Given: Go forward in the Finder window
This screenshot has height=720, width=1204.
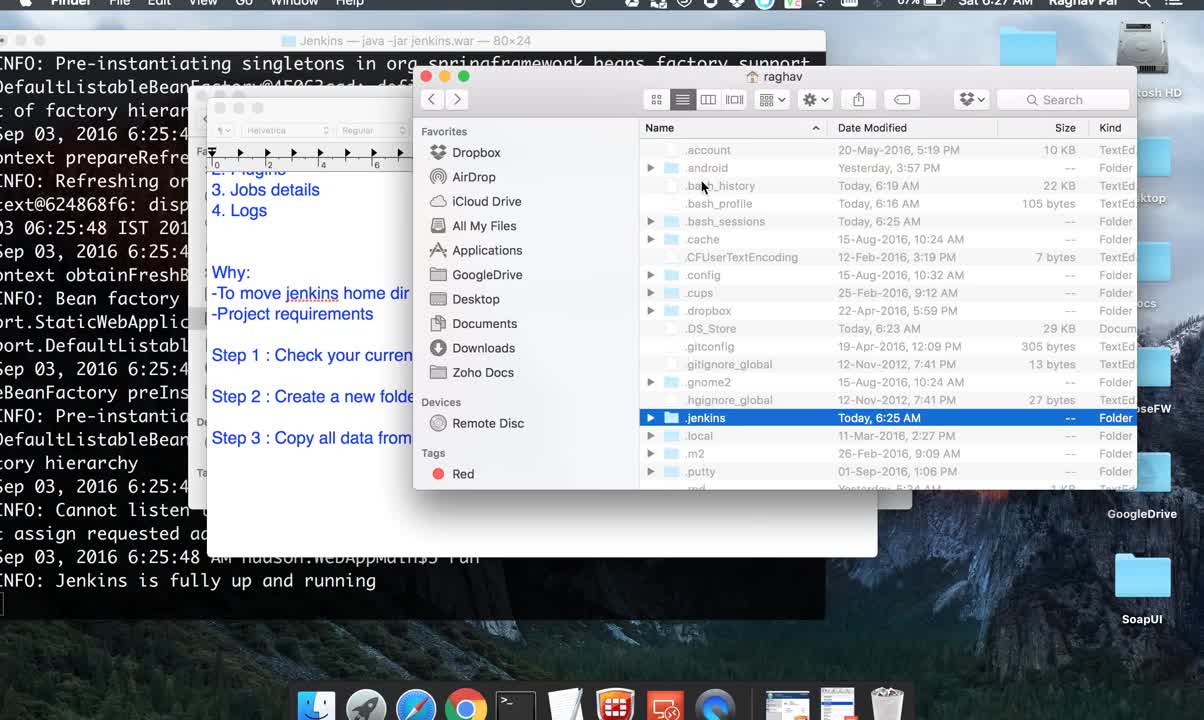Looking at the screenshot, I should click(x=457, y=99).
